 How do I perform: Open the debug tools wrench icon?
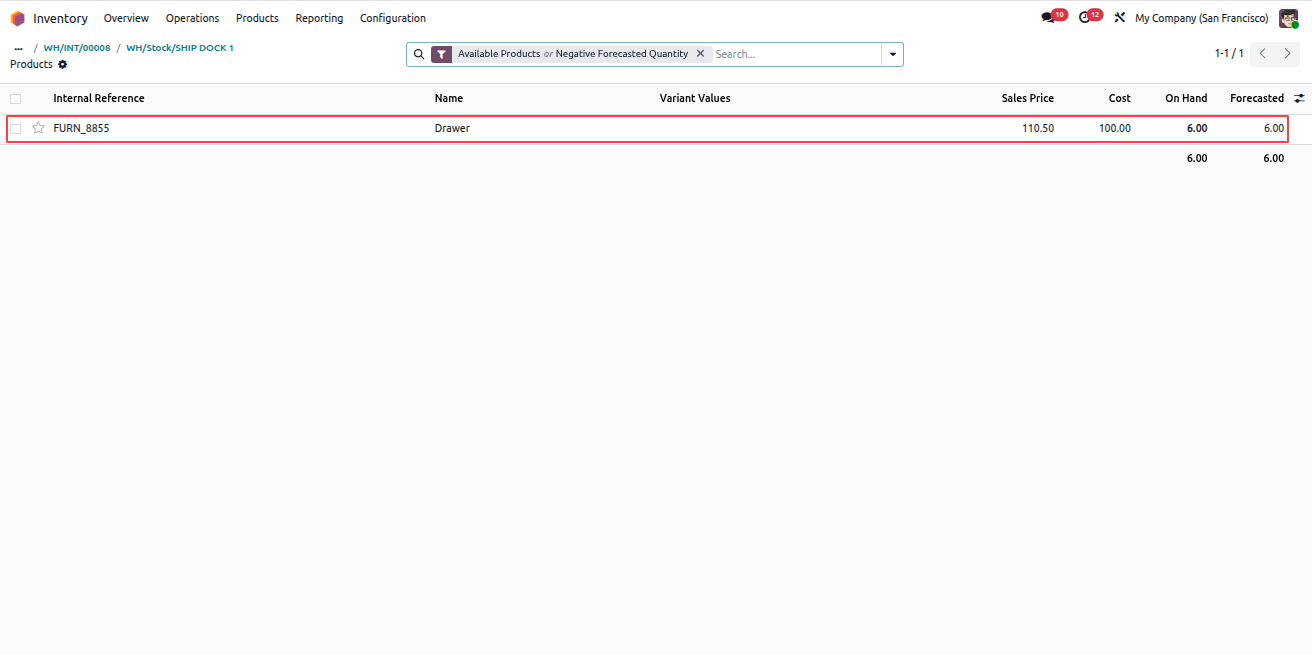click(1120, 18)
